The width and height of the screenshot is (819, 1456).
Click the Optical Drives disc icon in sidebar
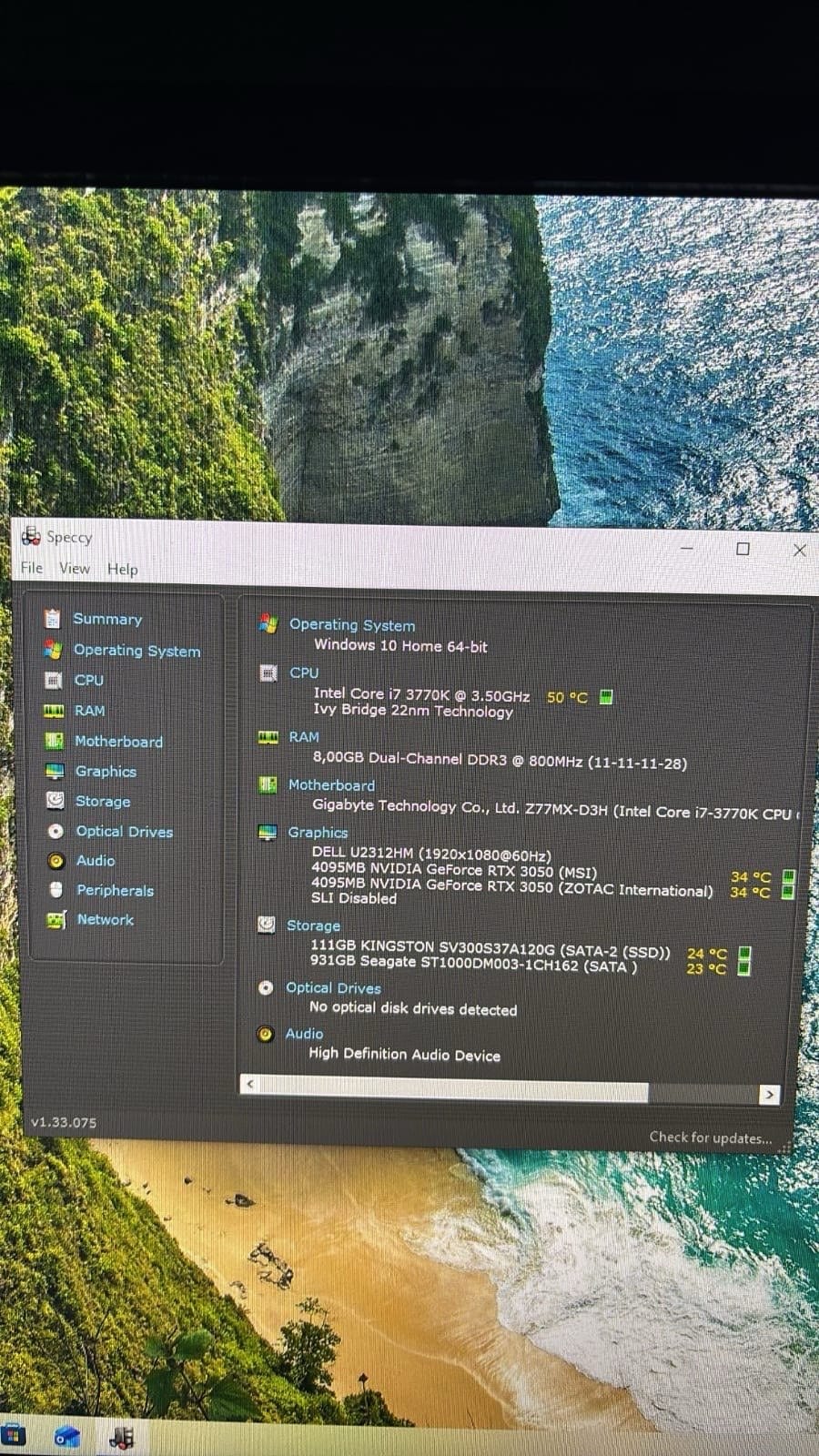(56, 831)
